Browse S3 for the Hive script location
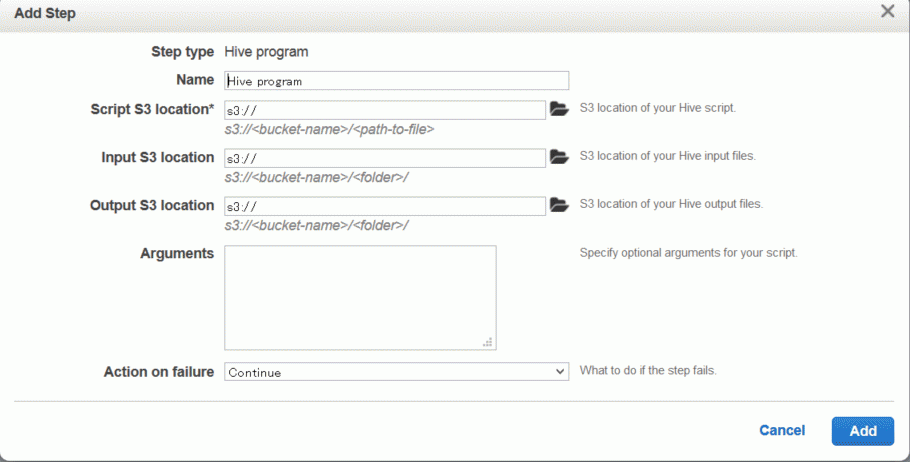910x462 pixels. point(559,109)
